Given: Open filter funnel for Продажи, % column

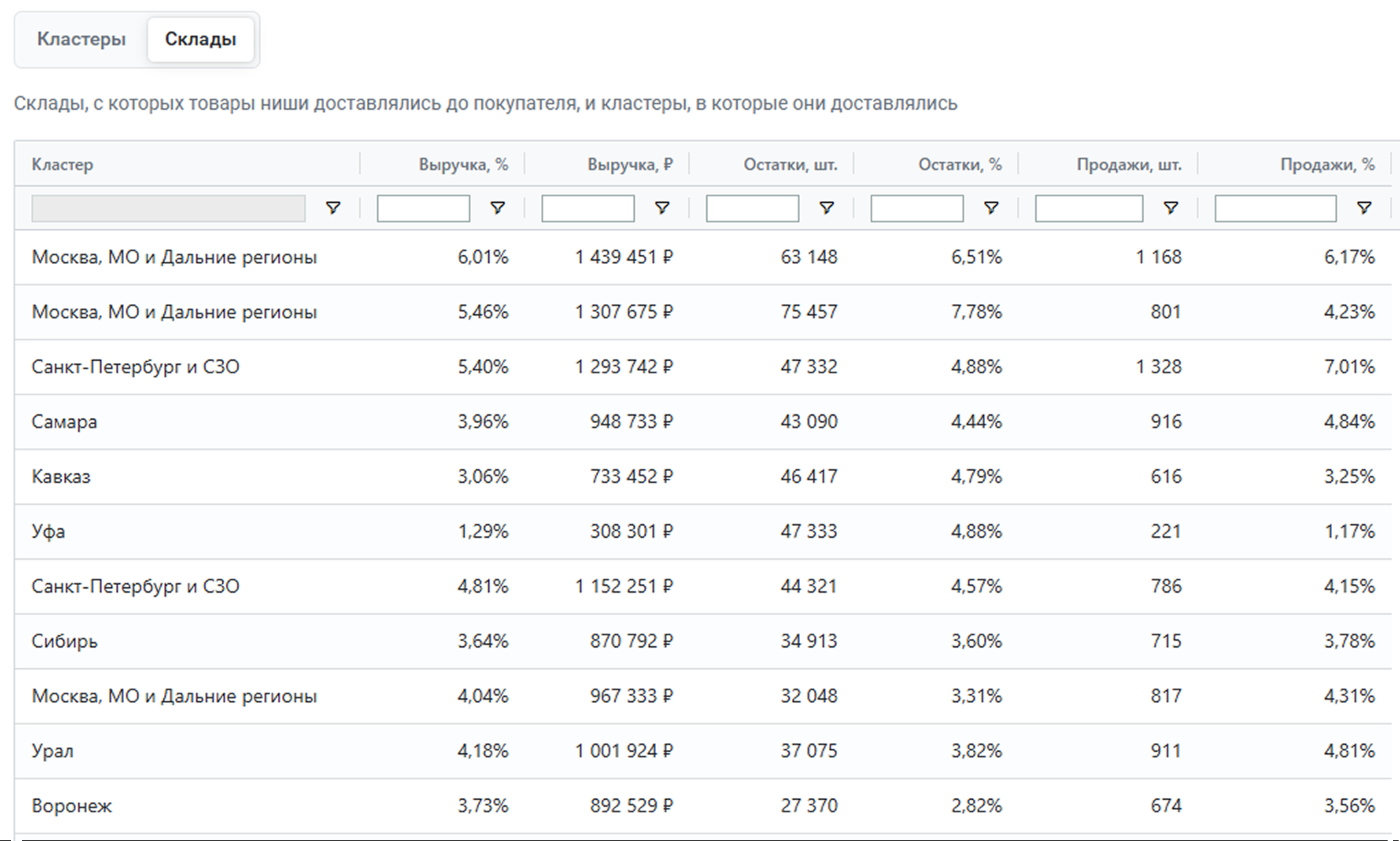Looking at the screenshot, I should (1364, 208).
